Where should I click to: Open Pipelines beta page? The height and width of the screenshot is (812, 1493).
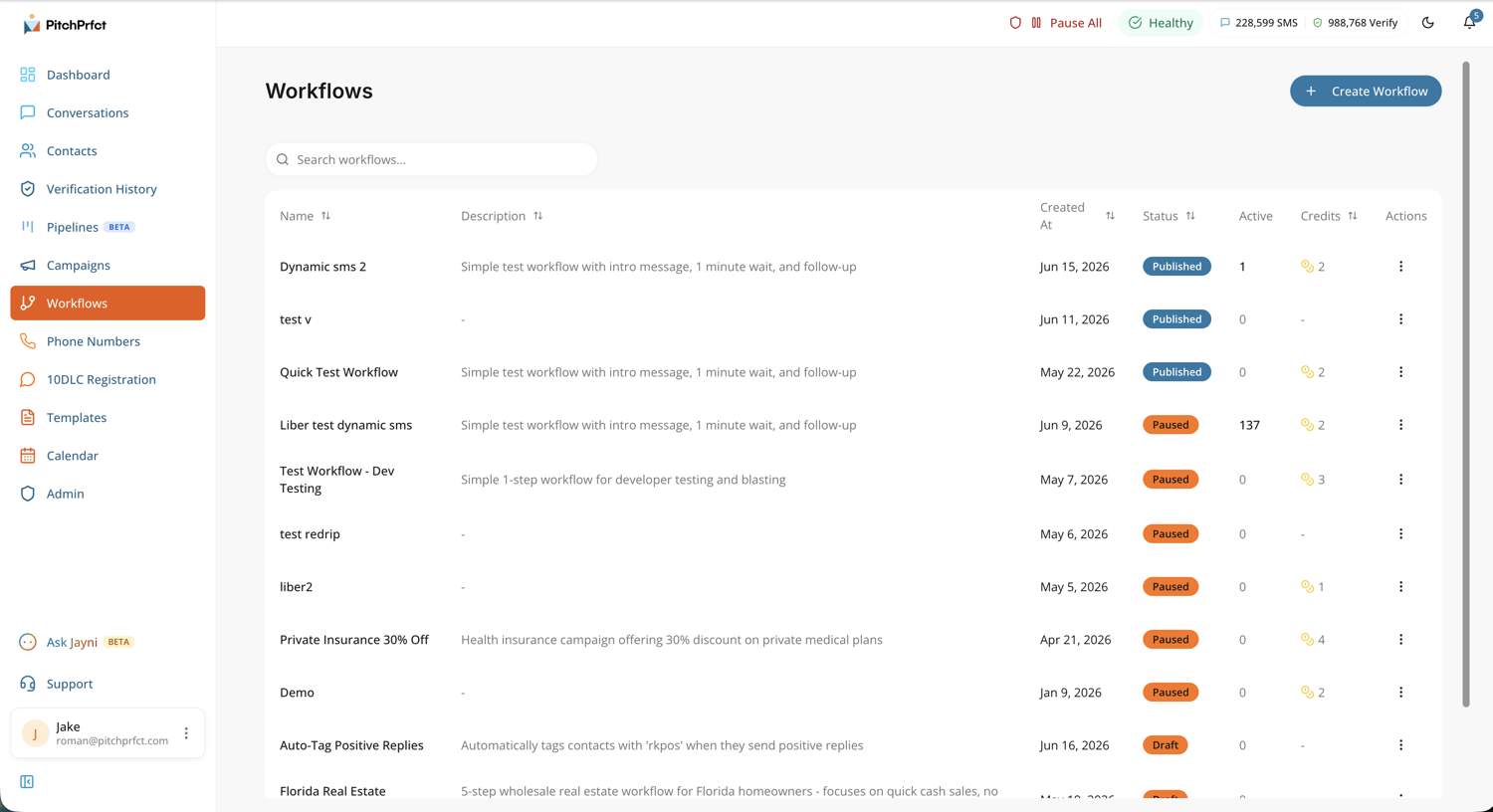click(107, 227)
